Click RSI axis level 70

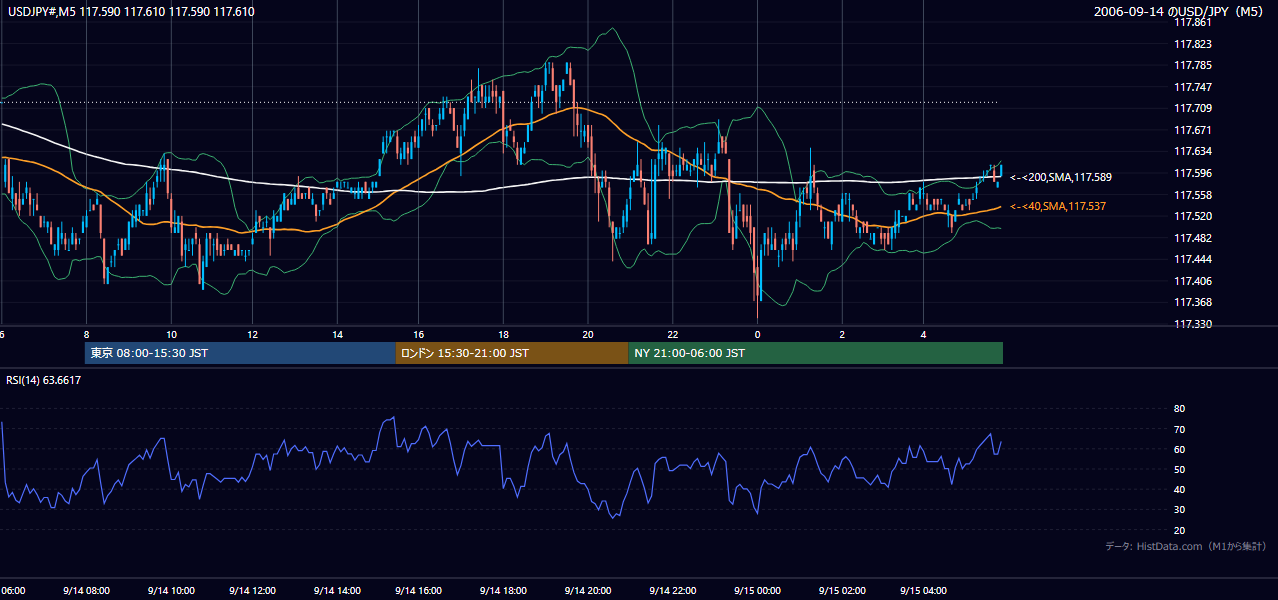(1179, 429)
